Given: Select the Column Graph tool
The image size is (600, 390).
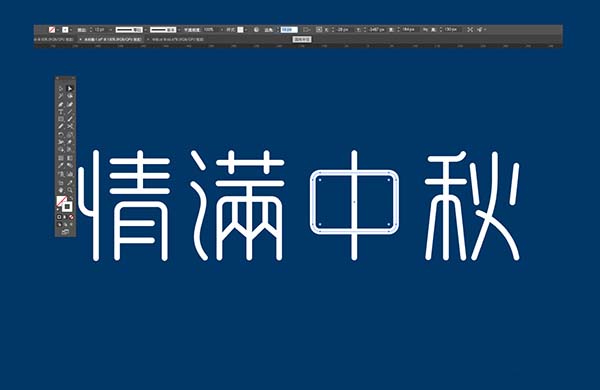Looking at the screenshot, I should [70, 173].
